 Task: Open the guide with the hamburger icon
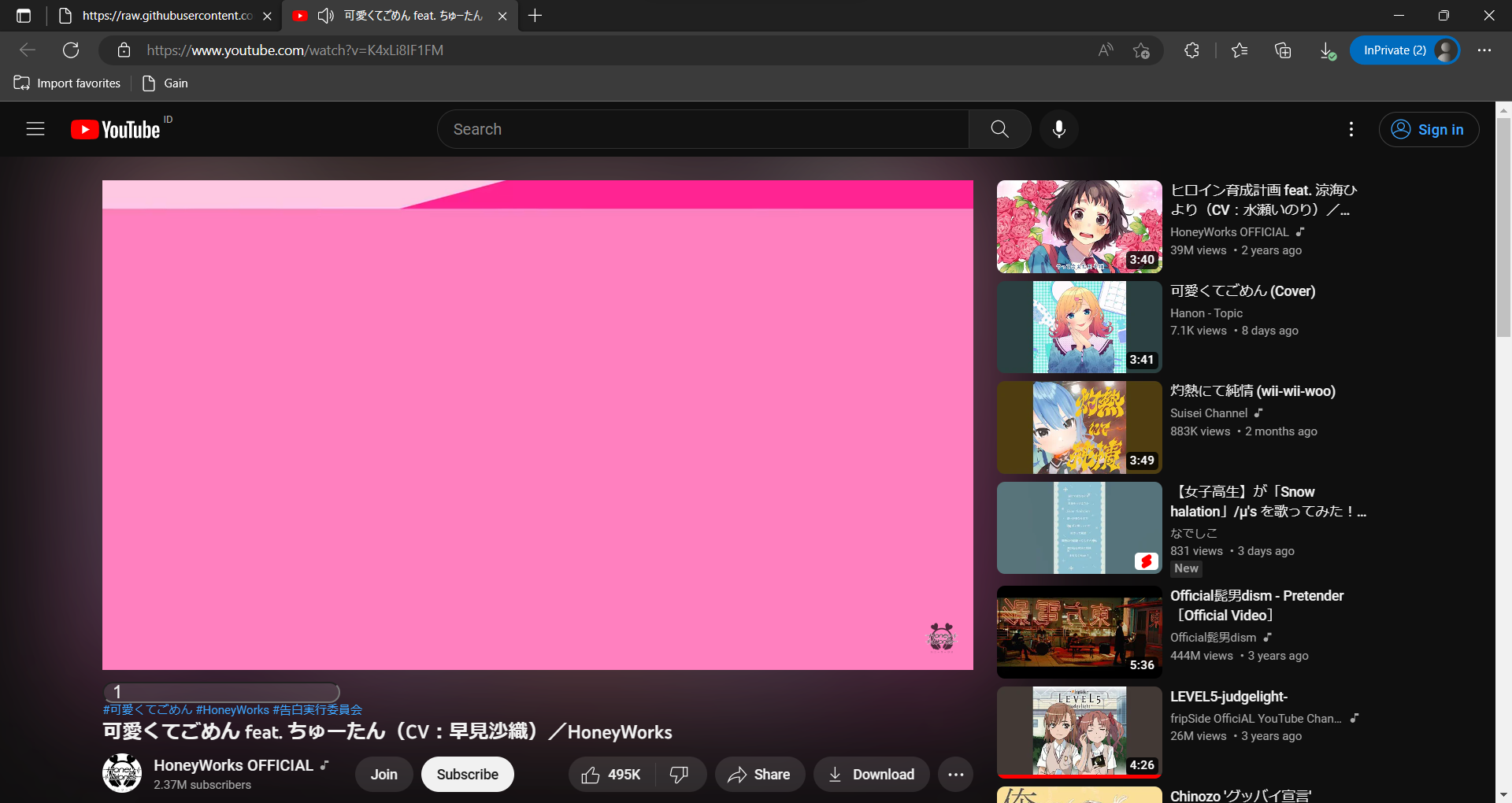(35, 129)
